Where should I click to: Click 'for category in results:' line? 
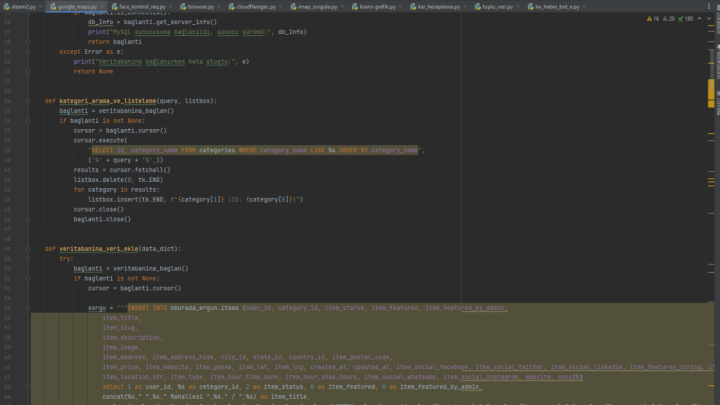117,190
